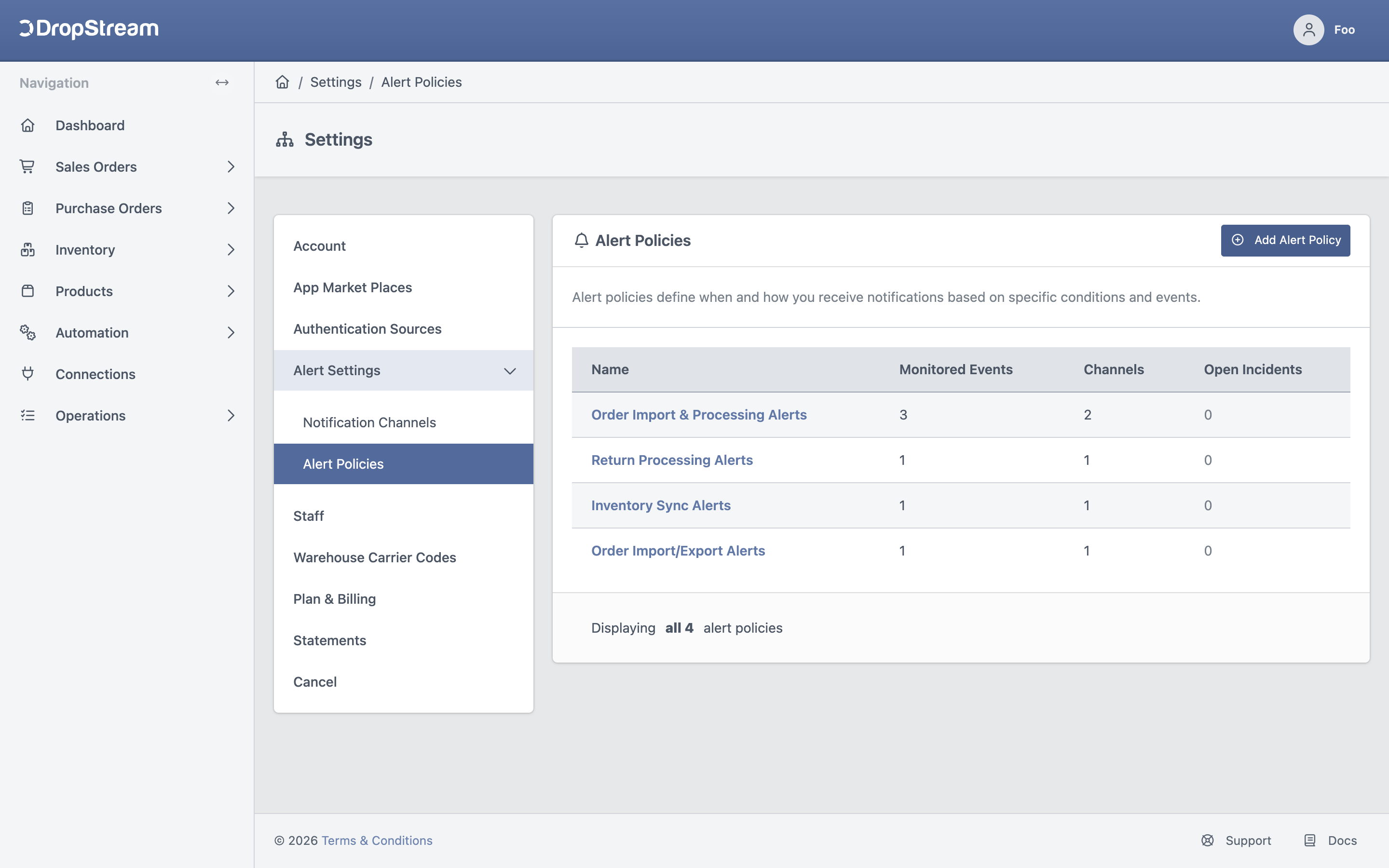Image resolution: width=1389 pixels, height=868 pixels.
Task: Collapse the Alert Settings chevron
Action: [x=510, y=371]
